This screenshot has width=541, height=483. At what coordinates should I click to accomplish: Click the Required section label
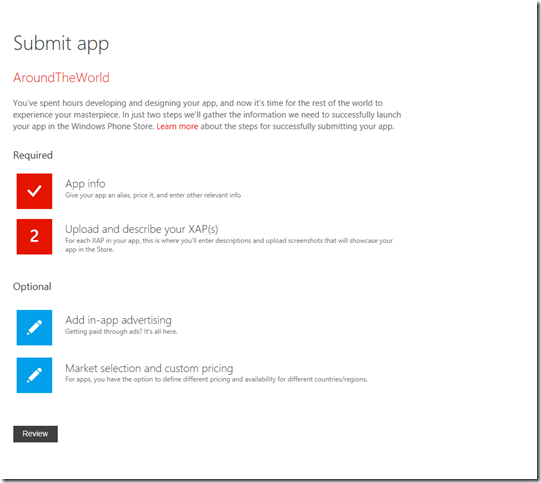[33, 155]
